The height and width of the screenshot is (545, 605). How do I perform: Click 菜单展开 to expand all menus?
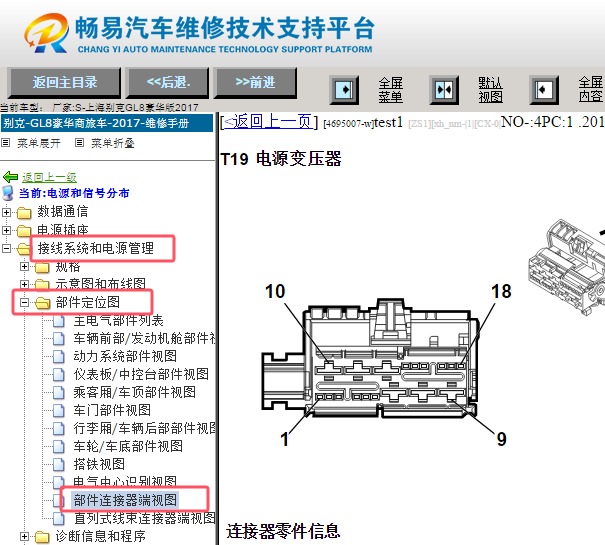tap(39, 143)
